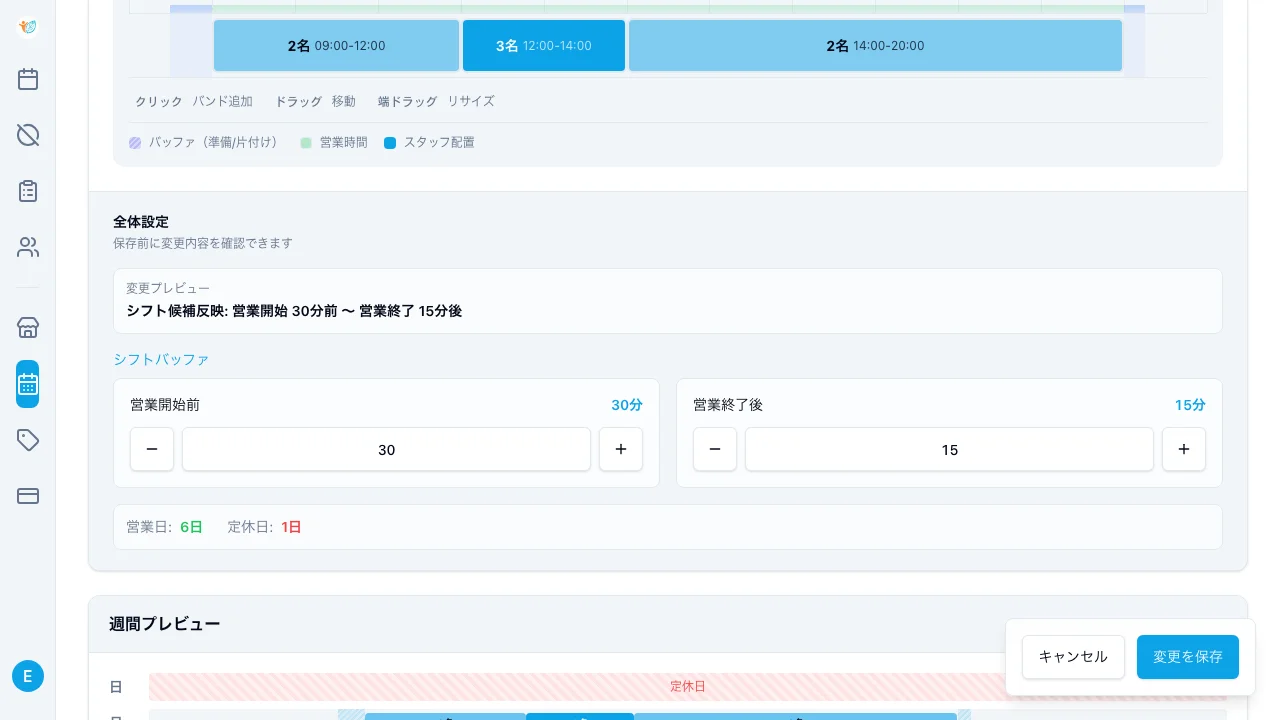1280x720 pixels.
Task: Click the 営業開始前 value field showing 30
Action: (x=386, y=449)
